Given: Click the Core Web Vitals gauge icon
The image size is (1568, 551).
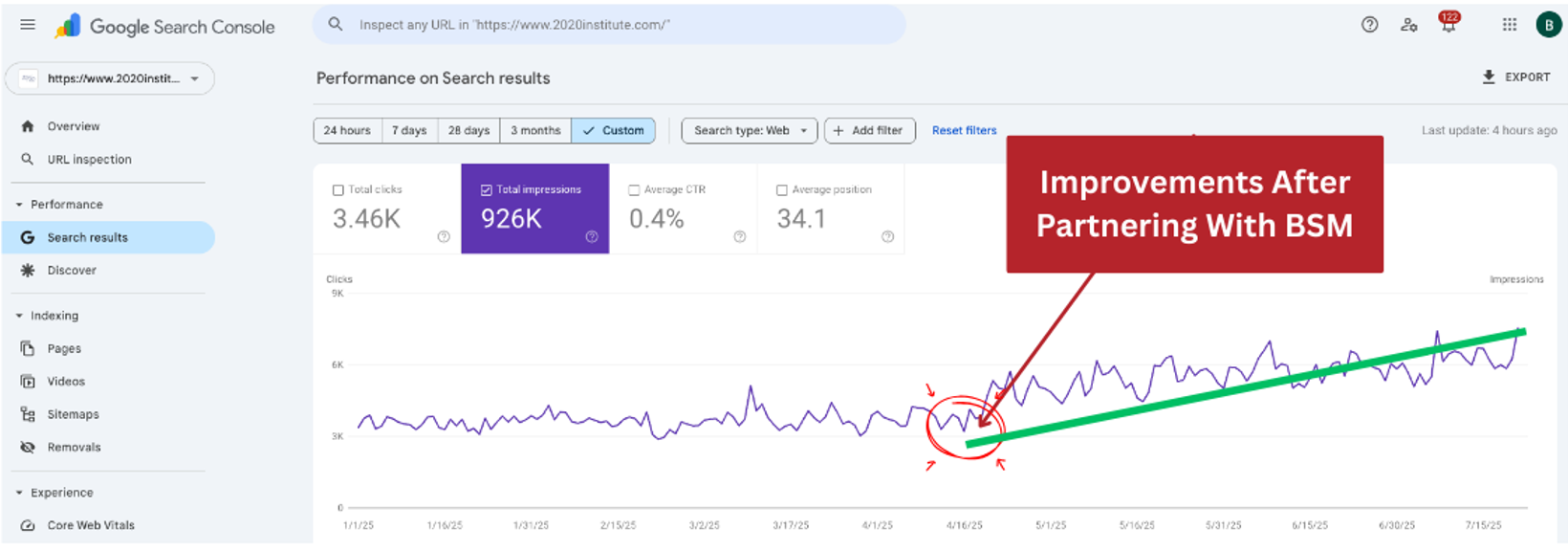Looking at the screenshot, I should pos(28,525).
